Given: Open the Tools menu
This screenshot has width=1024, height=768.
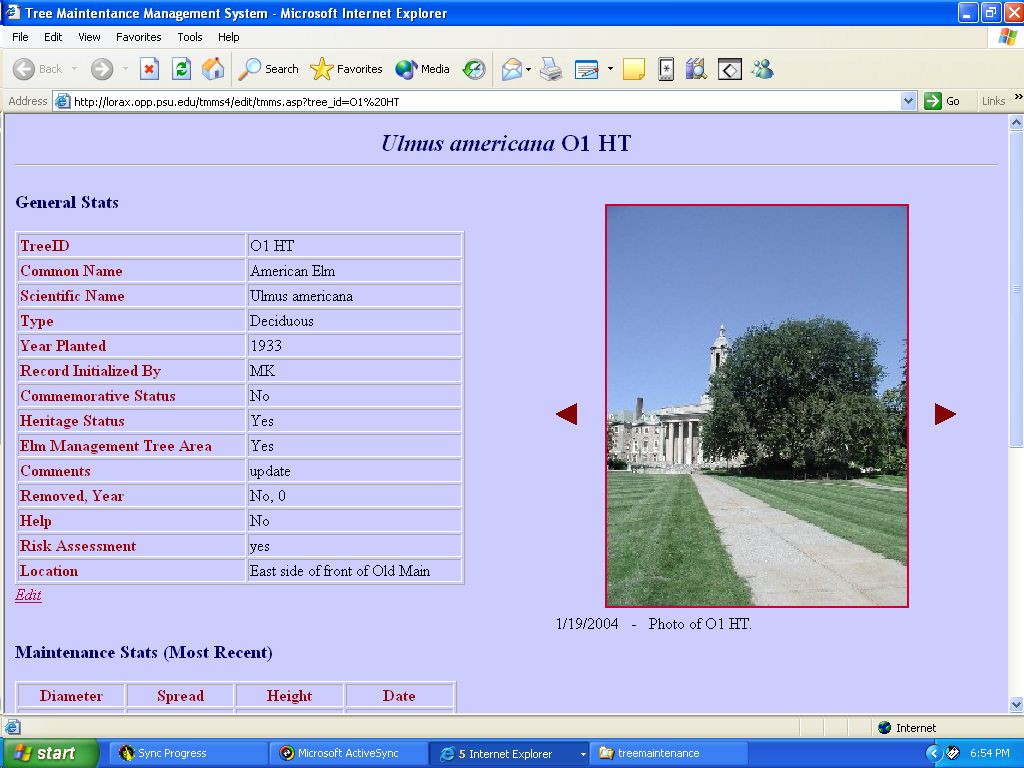Looking at the screenshot, I should (189, 37).
